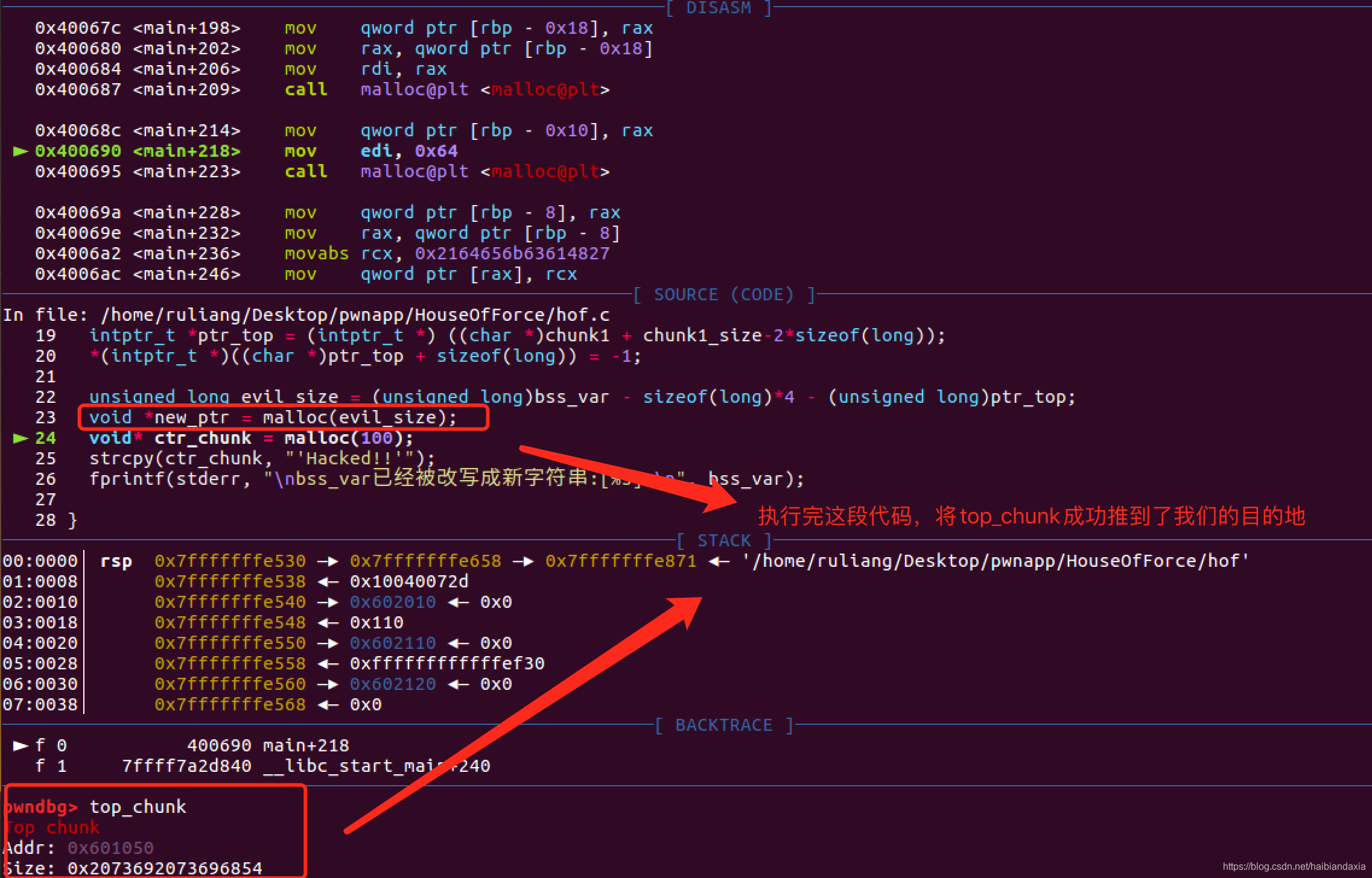Screen dimensions: 1372x878
Task: Click the top chunk address 0x601050
Action: [x=110, y=848]
